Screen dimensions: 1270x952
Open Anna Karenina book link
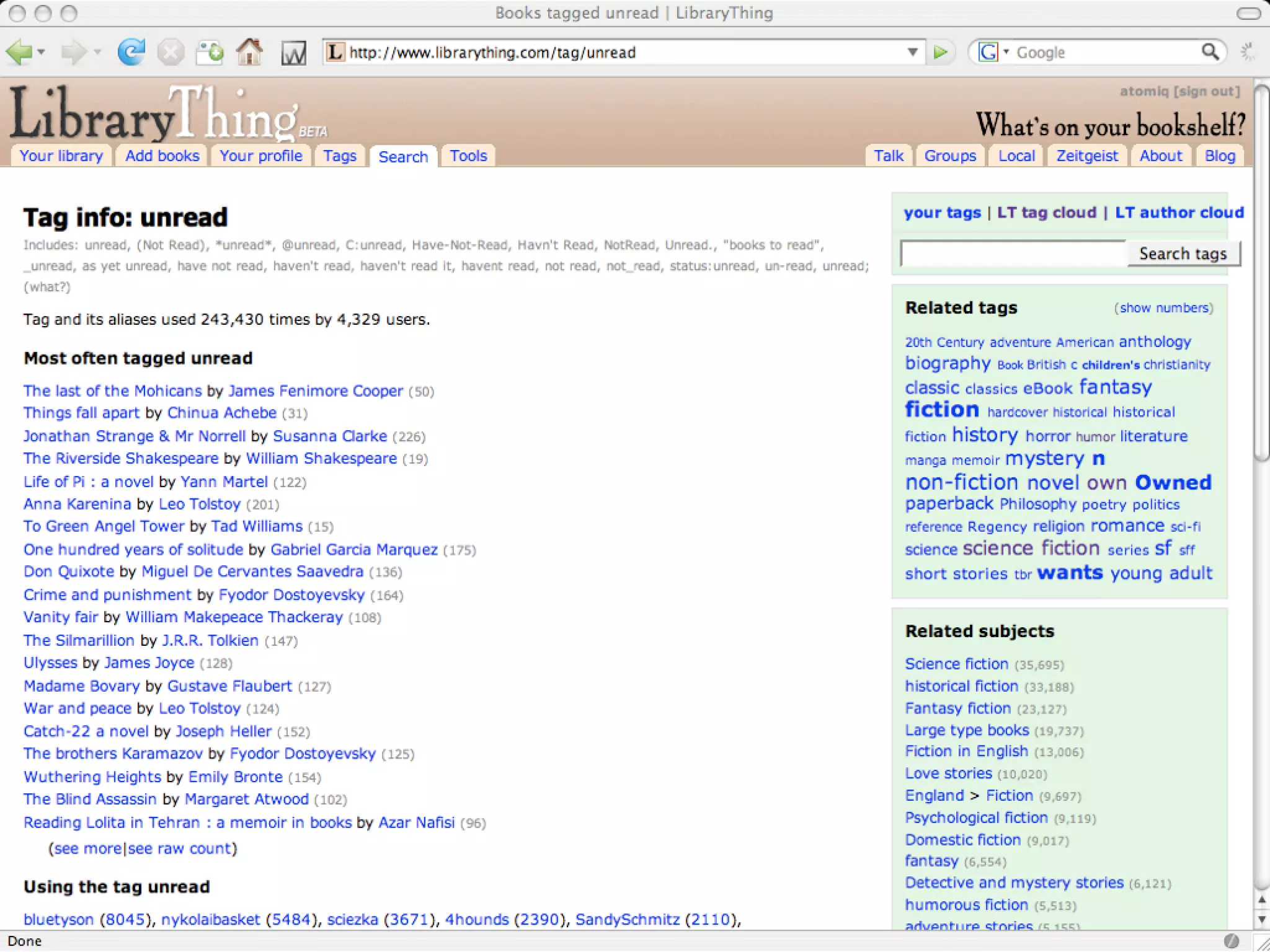(x=78, y=504)
